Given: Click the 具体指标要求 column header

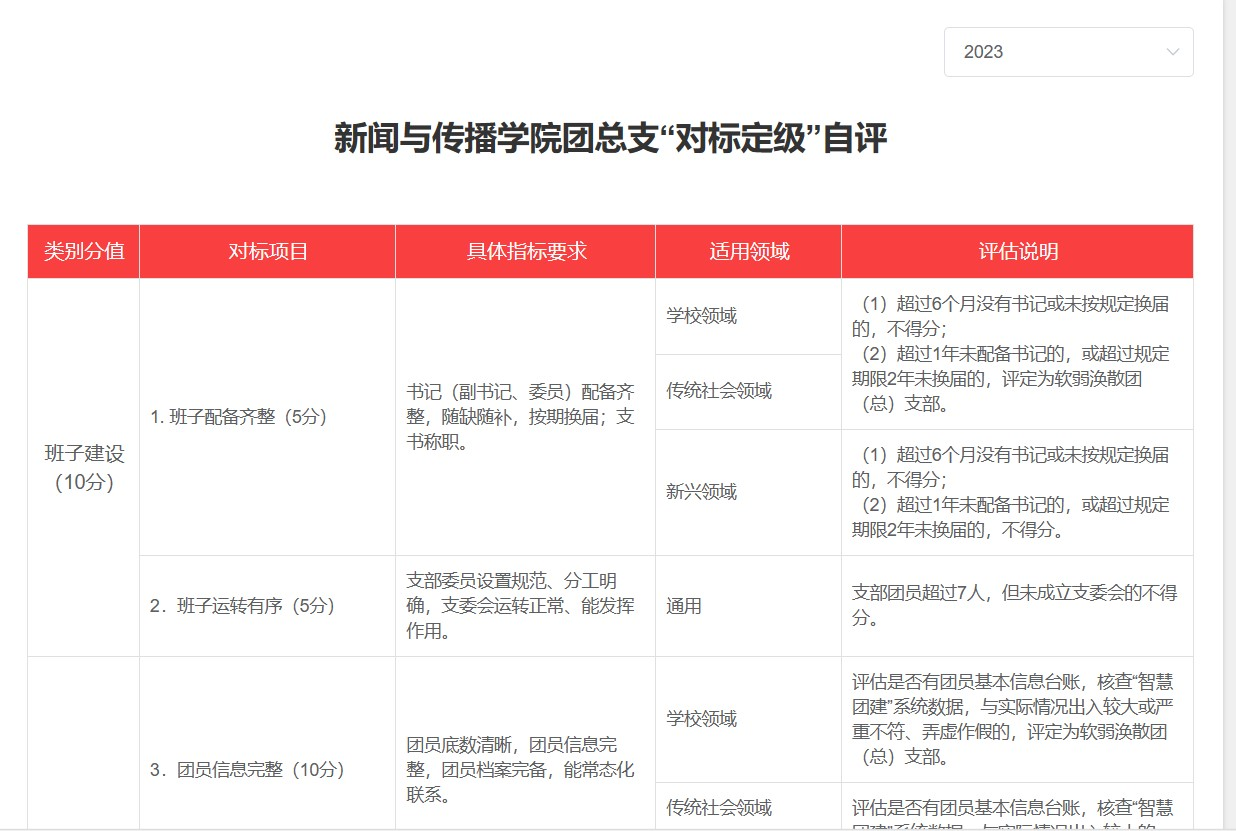Looking at the screenshot, I should [x=525, y=251].
